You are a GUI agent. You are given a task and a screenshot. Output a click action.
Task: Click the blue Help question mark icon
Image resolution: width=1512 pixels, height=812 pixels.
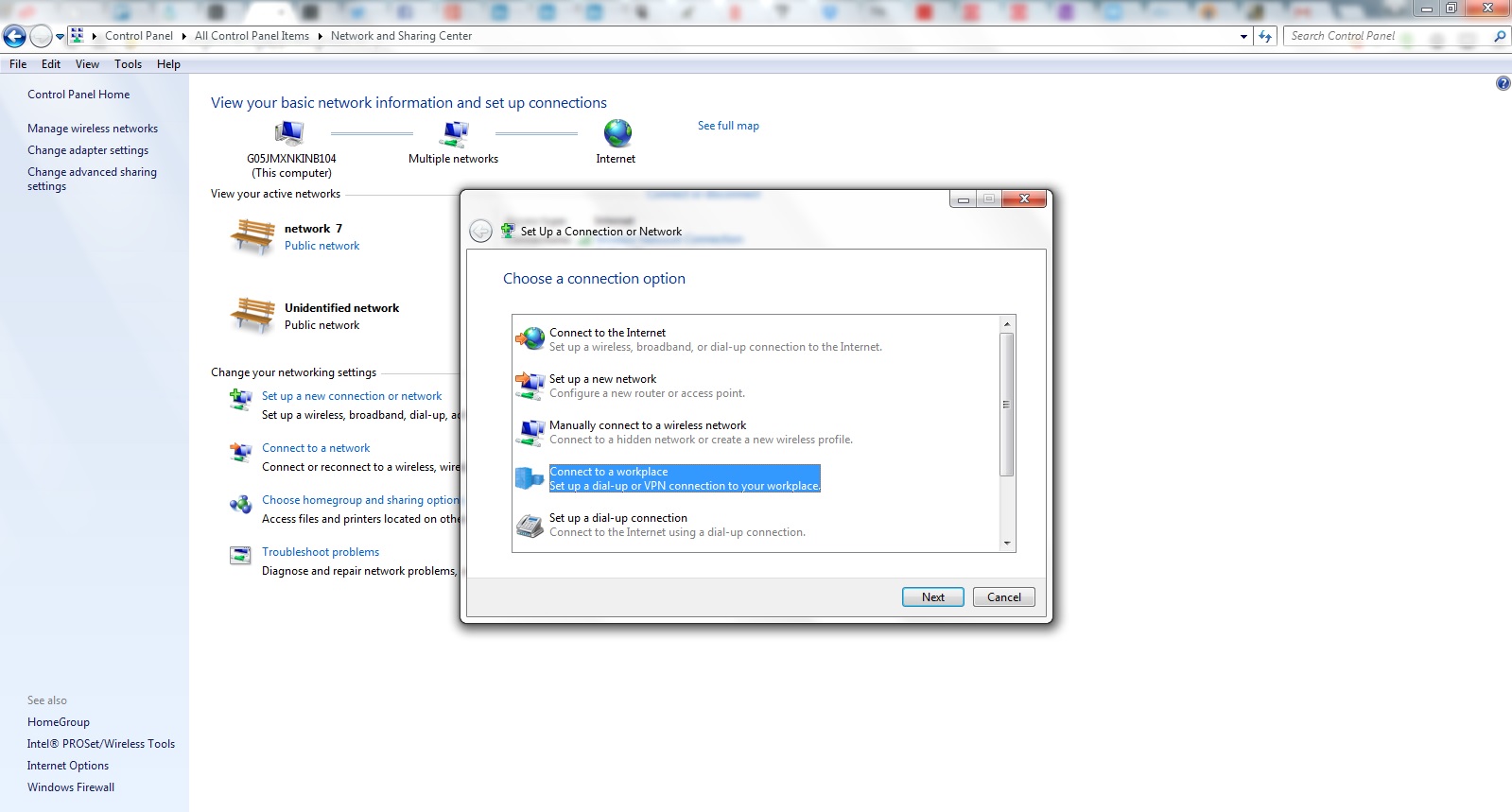point(1503,83)
